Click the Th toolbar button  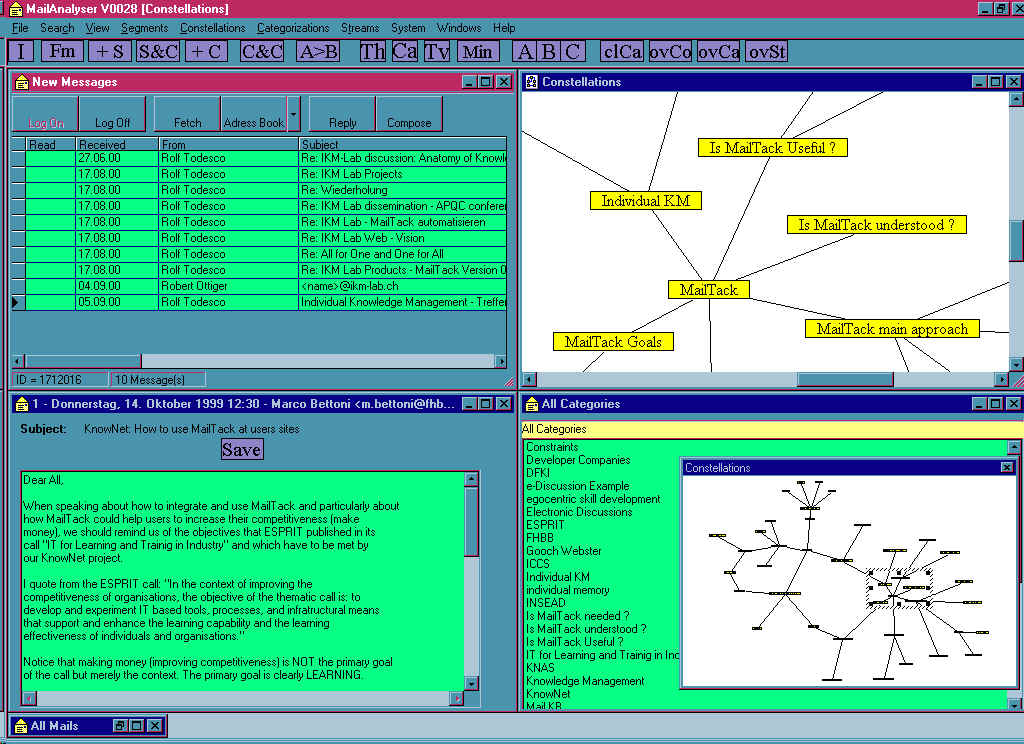click(372, 51)
